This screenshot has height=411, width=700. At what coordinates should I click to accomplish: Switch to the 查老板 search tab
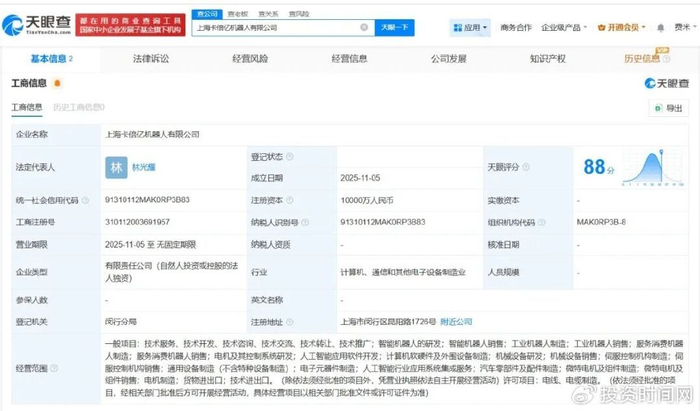tap(238, 14)
